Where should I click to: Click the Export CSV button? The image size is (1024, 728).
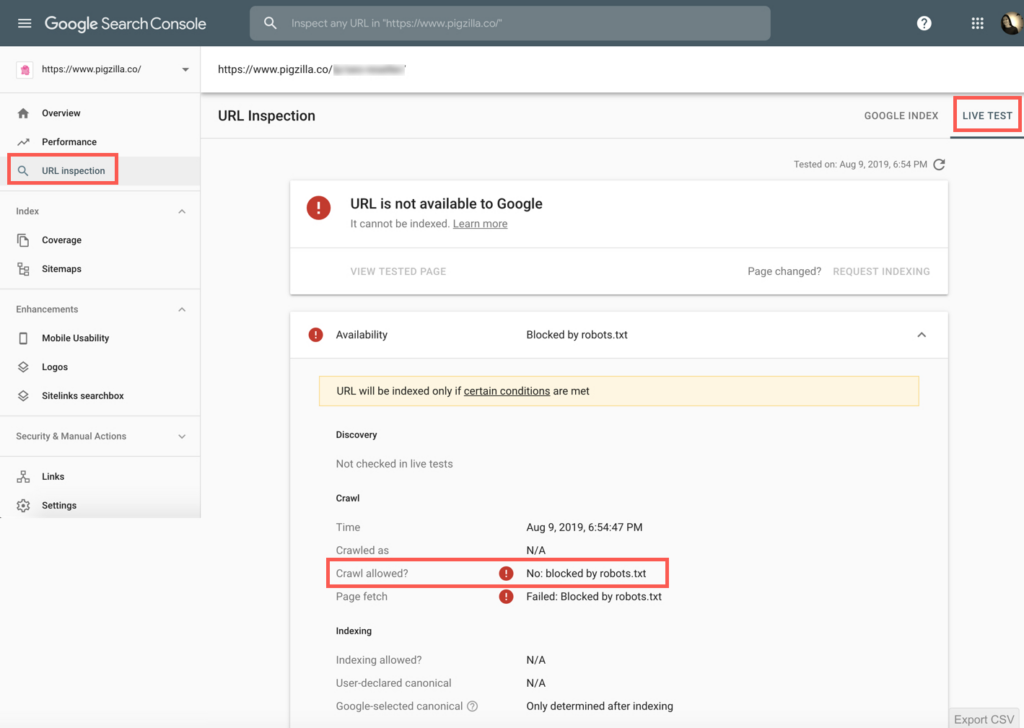coord(984,719)
